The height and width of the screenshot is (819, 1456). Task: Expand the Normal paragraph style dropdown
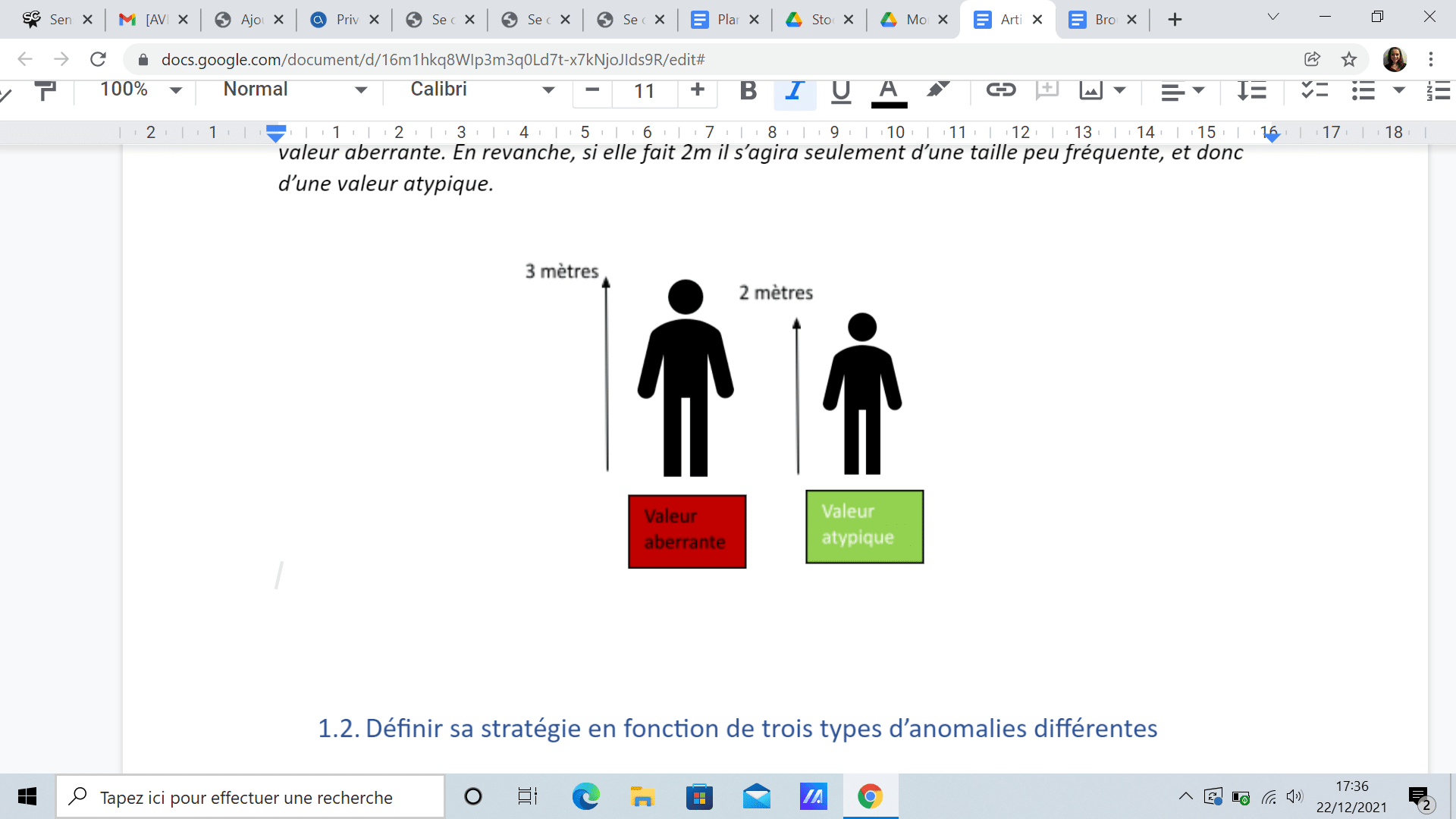click(x=295, y=89)
